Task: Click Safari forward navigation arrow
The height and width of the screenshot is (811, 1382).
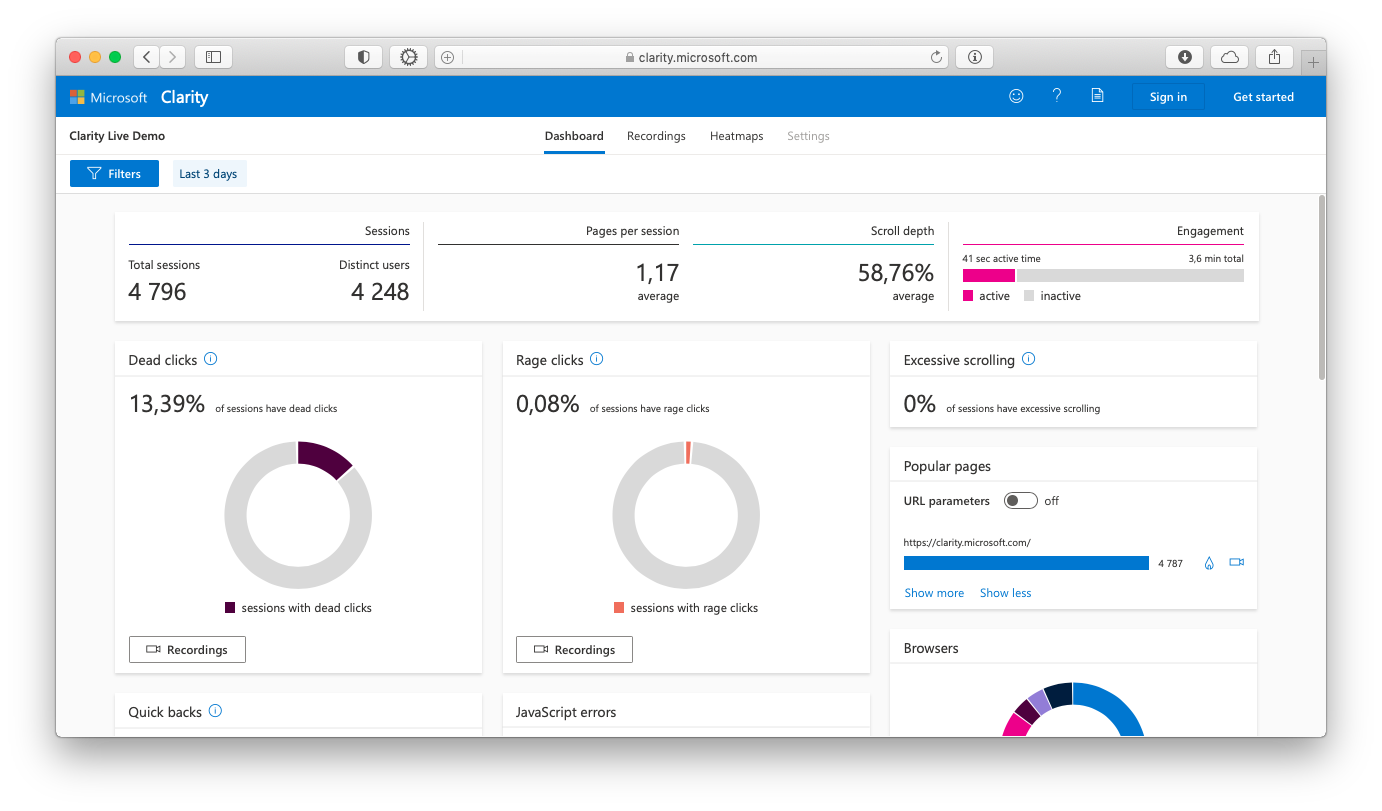Action: tap(173, 57)
